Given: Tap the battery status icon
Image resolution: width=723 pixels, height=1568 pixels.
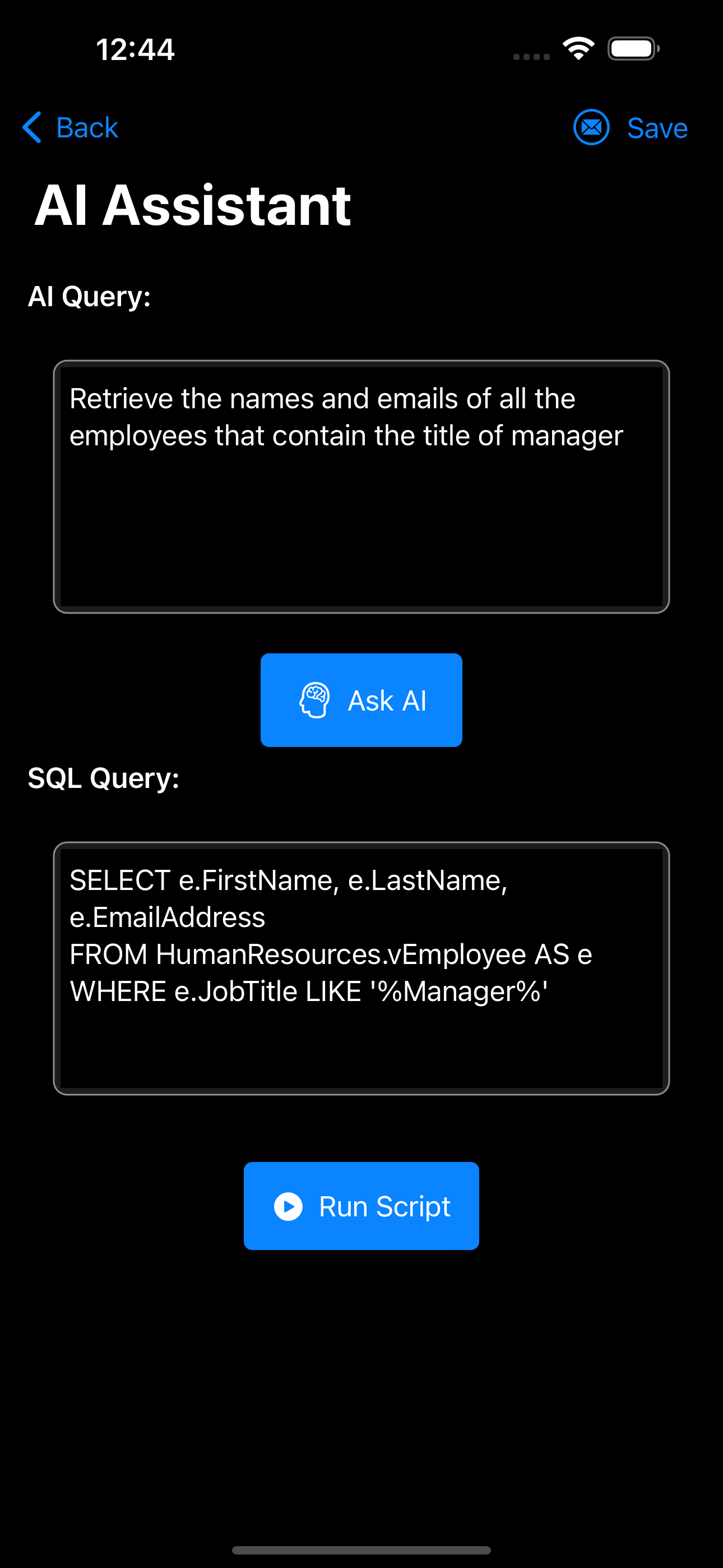Looking at the screenshot, I should [633, 49].
